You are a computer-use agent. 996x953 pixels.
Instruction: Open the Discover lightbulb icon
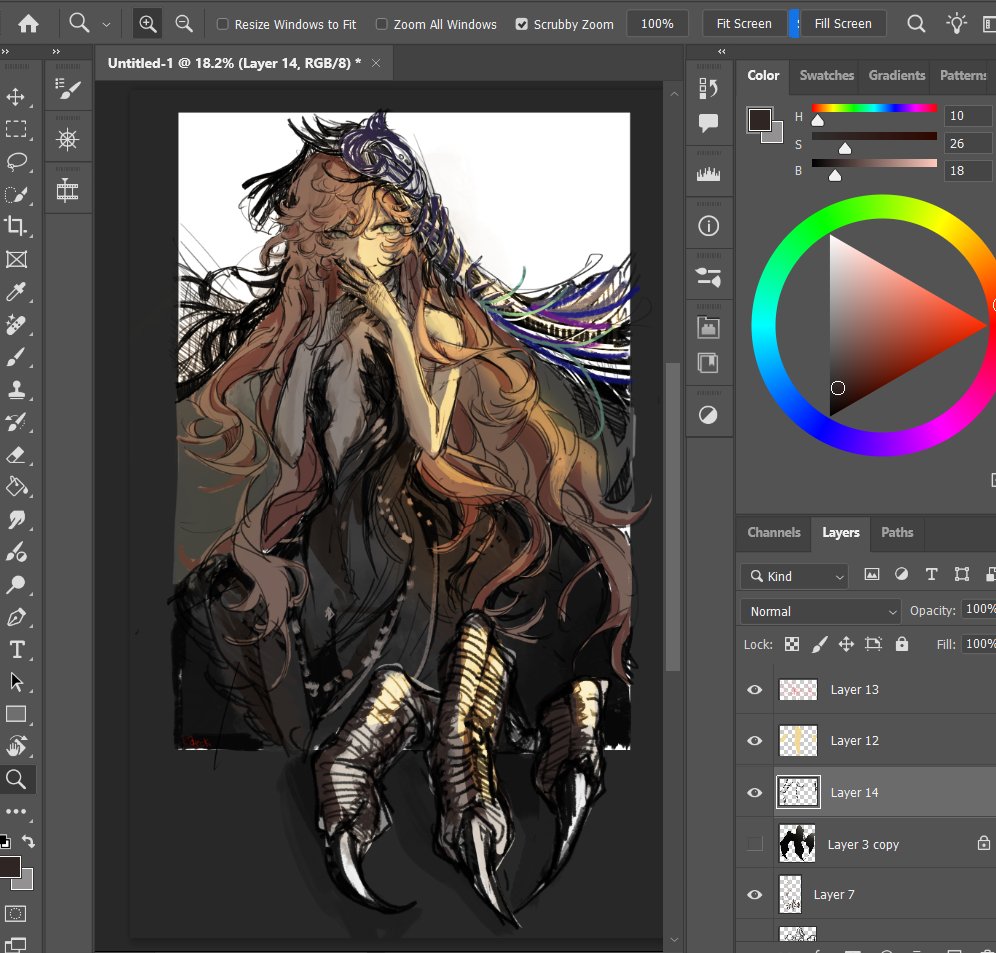[956, 24]
